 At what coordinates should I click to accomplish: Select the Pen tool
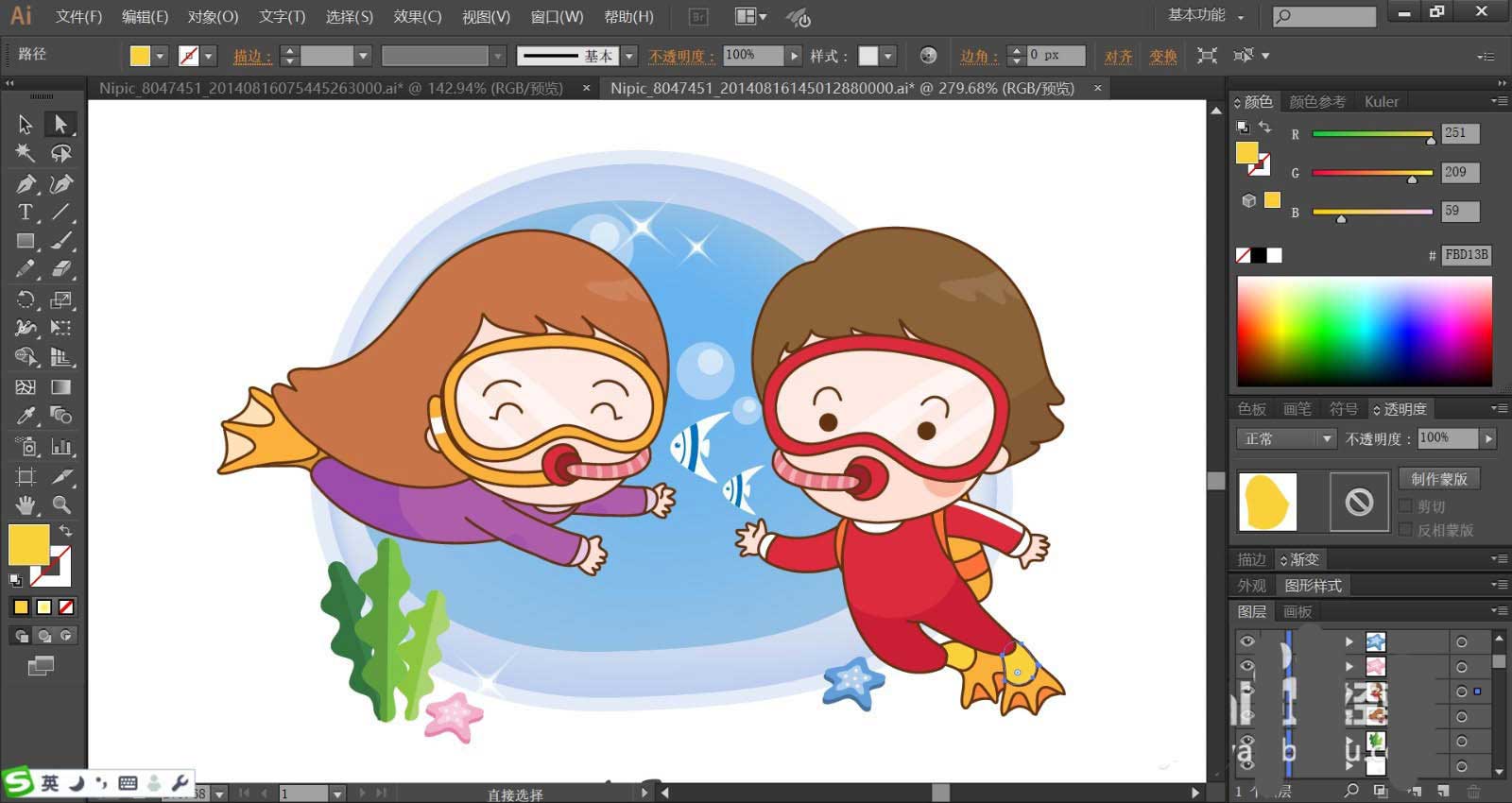coord(26,183)
